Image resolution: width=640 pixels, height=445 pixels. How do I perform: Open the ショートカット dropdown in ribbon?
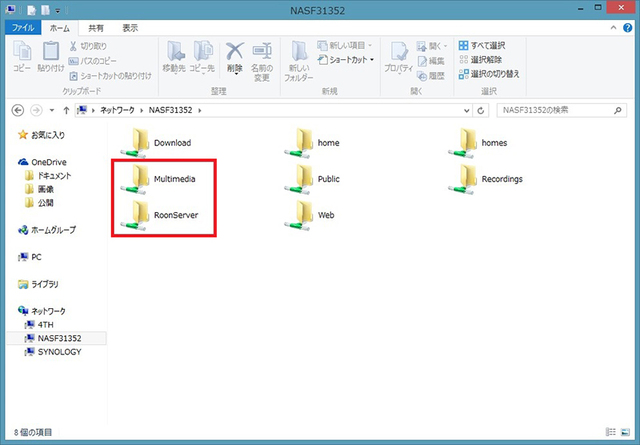346,60
